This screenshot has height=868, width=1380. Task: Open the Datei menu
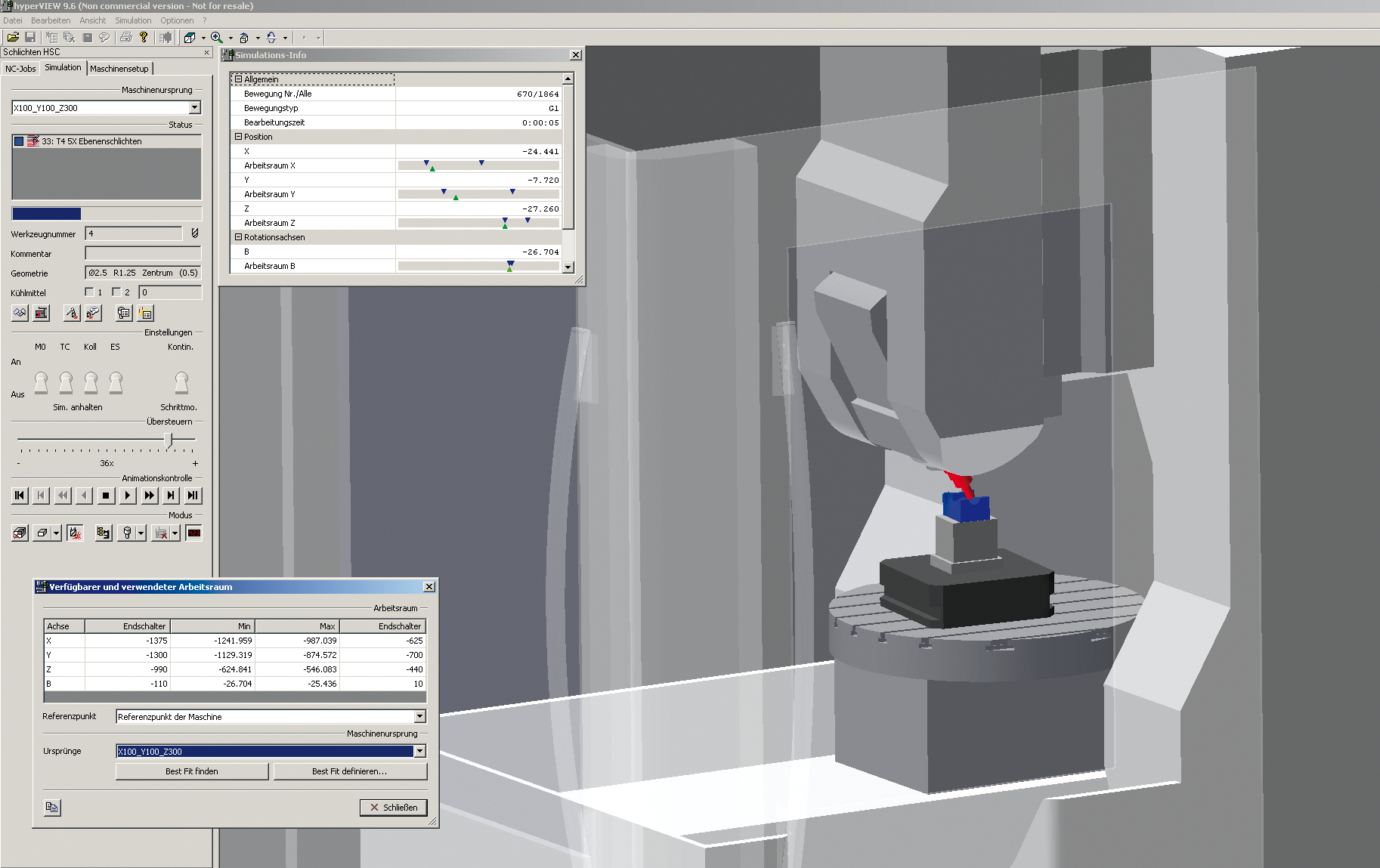tap(13, 20)
